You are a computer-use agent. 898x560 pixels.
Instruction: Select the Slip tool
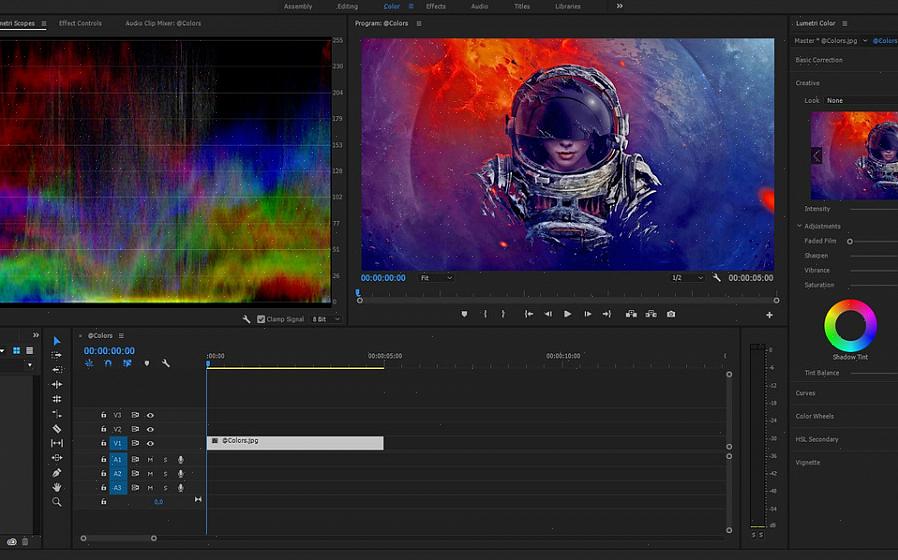click(x=57, y=443)
